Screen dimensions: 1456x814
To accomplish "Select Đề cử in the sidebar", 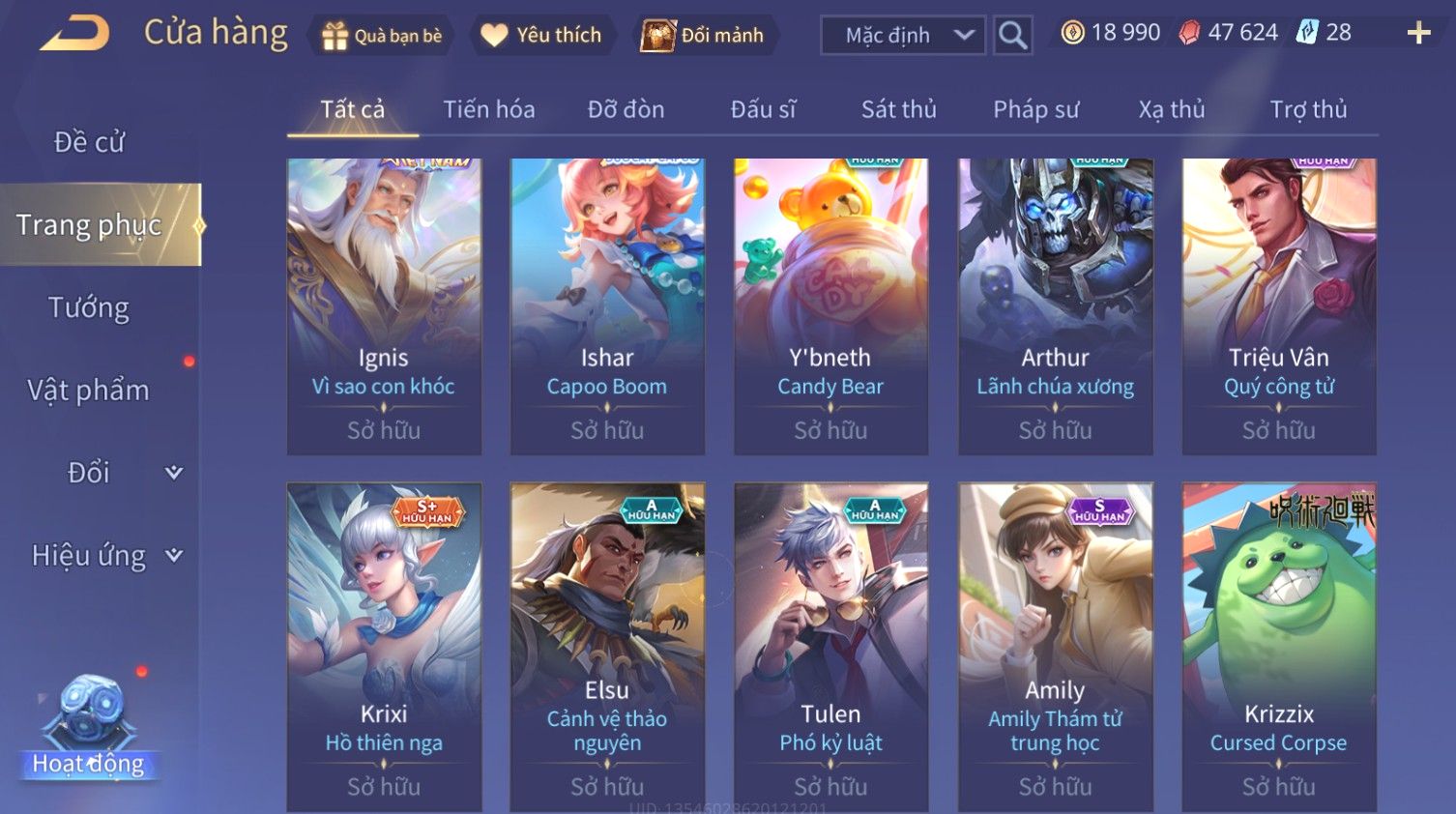I will 89,142.
